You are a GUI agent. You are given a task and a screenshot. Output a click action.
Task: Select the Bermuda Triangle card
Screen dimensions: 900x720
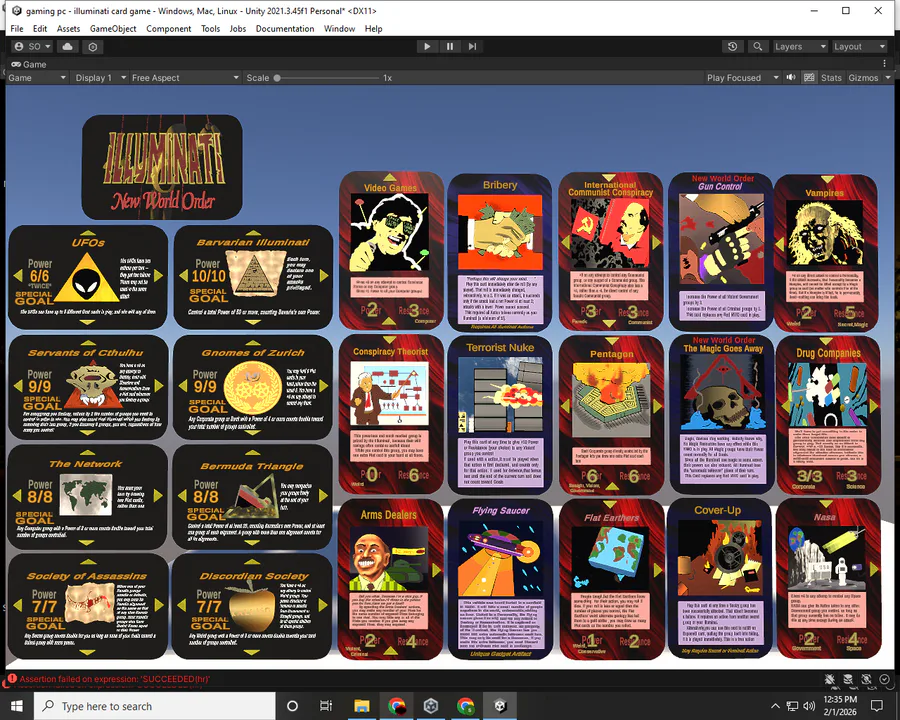[252, 497]
